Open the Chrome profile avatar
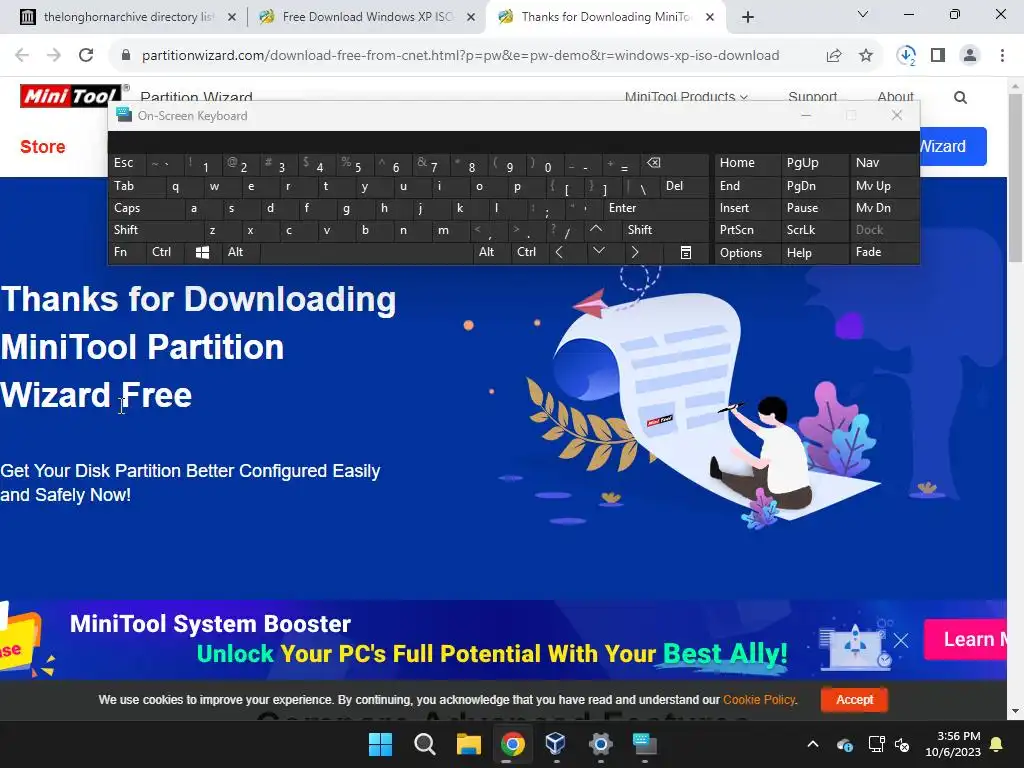This screenshot has height=768, width=1024. (970, 56)
